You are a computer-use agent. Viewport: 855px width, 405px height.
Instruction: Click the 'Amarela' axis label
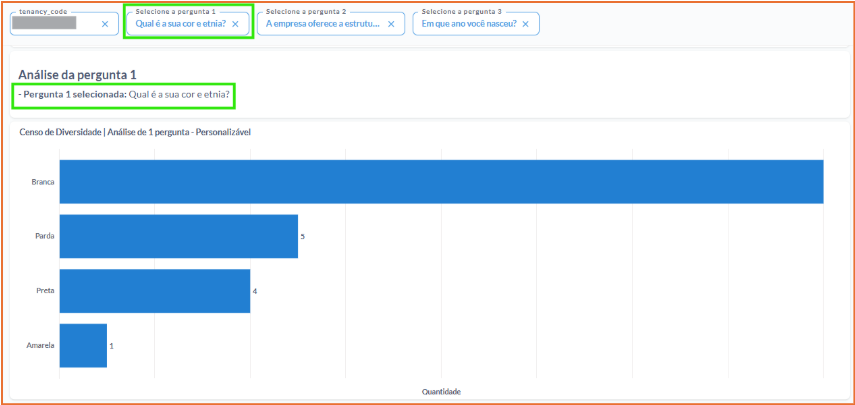tap(40, 346)
